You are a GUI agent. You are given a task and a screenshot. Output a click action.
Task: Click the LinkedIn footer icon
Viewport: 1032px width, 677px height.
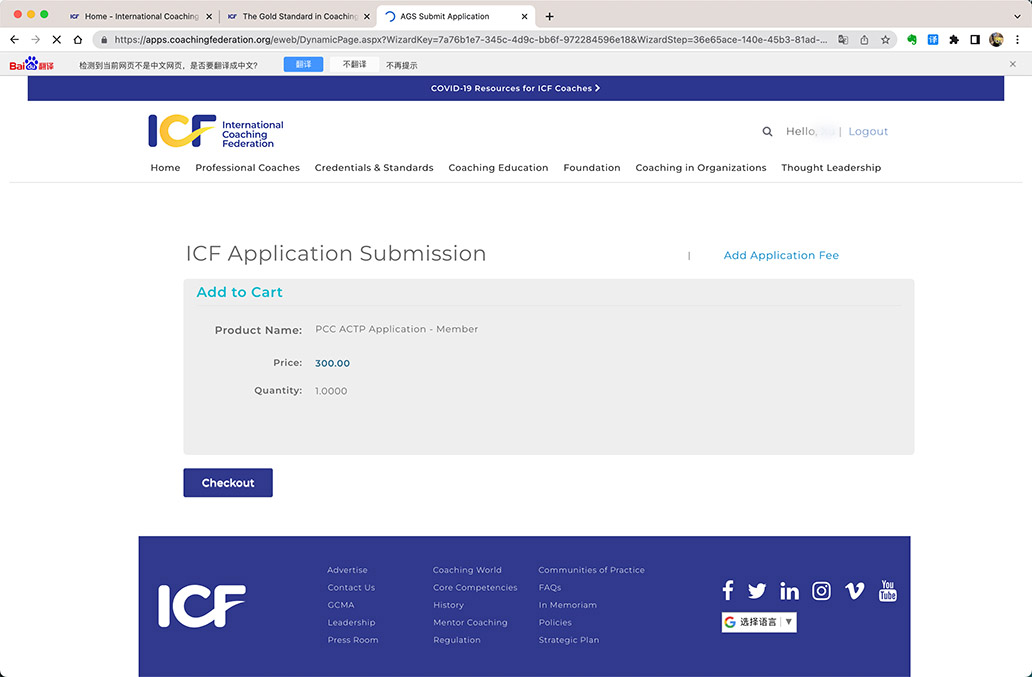(789, 591)
